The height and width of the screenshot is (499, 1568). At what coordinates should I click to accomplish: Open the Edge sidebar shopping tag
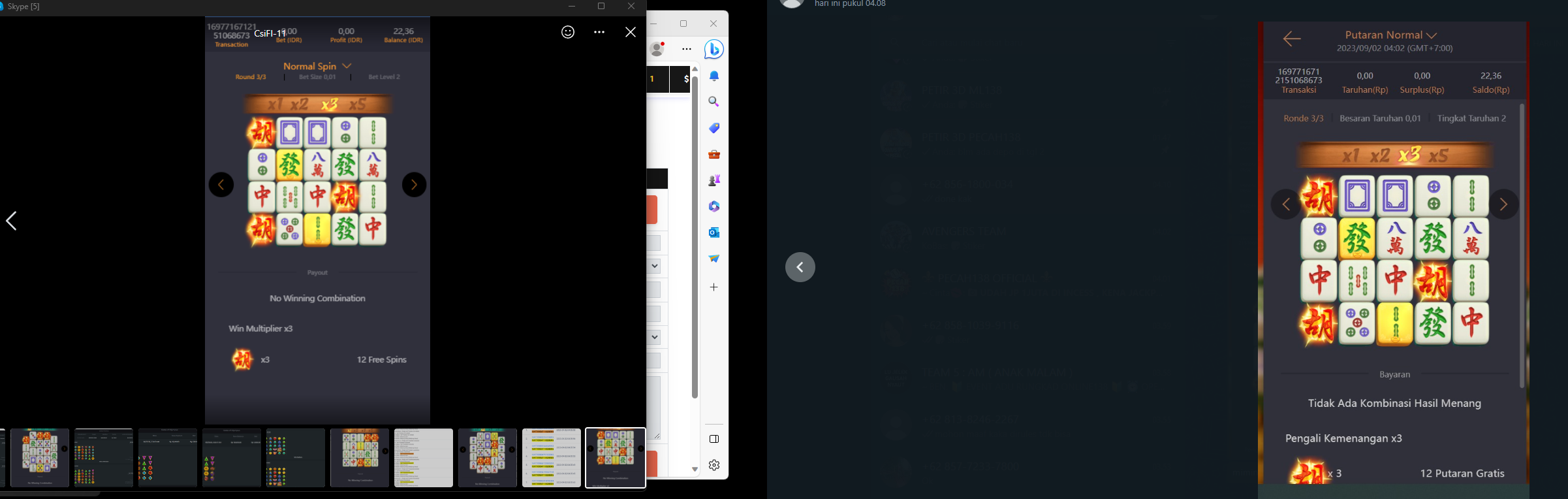coord(714,128)
